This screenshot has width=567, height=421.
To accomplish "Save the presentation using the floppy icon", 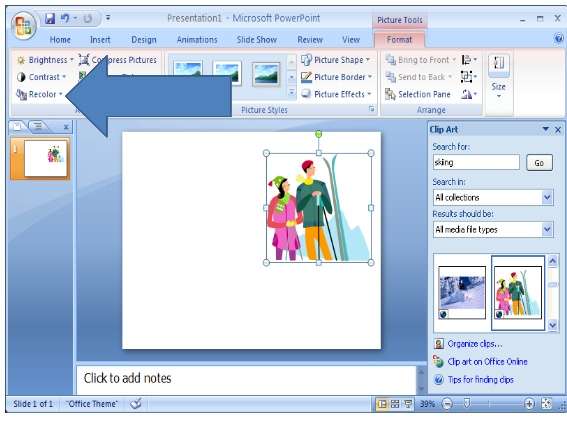I will click(x=50, y=18).
